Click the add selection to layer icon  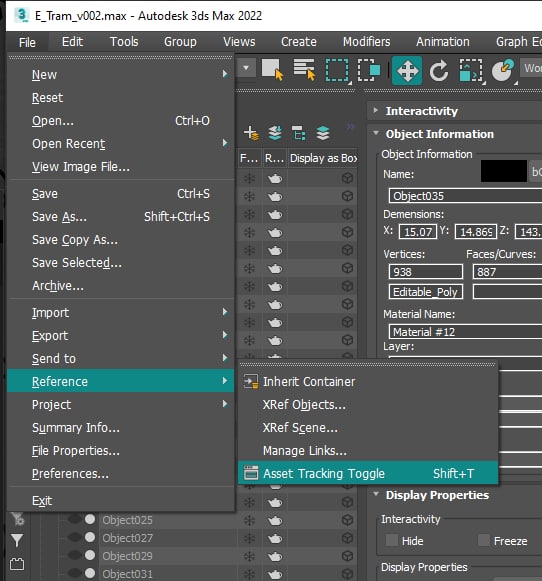tap(275, 133)
